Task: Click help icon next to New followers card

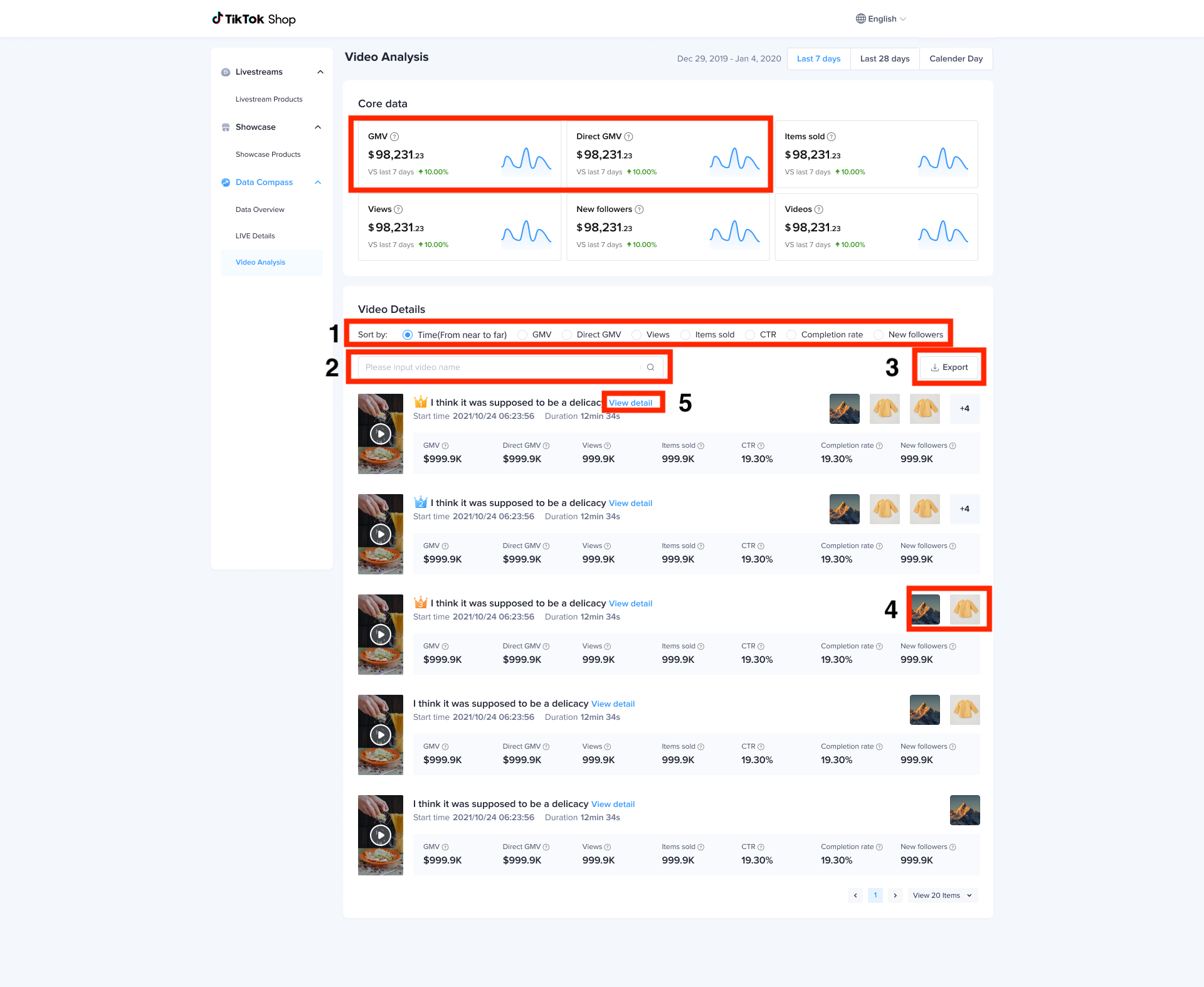Action: [639, 209]
